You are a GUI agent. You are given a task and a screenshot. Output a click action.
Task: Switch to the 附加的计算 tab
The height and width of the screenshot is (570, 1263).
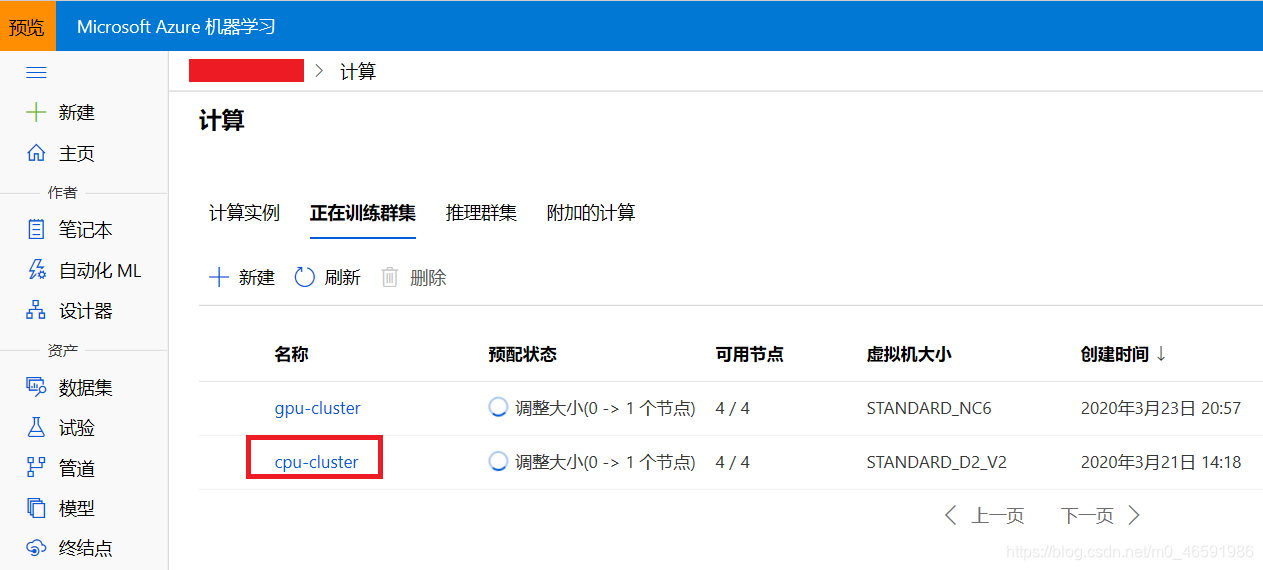[591, 213]
